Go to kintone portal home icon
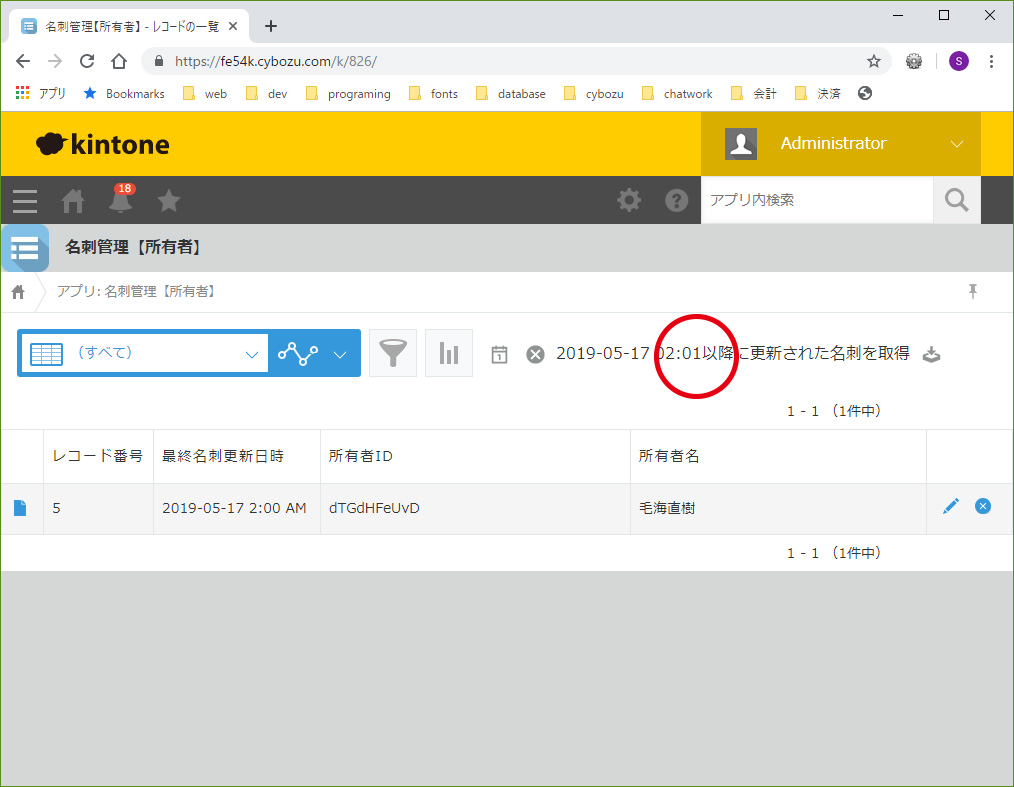The height and width of the screenshot is (787, 1014). (x=72, y=201)
